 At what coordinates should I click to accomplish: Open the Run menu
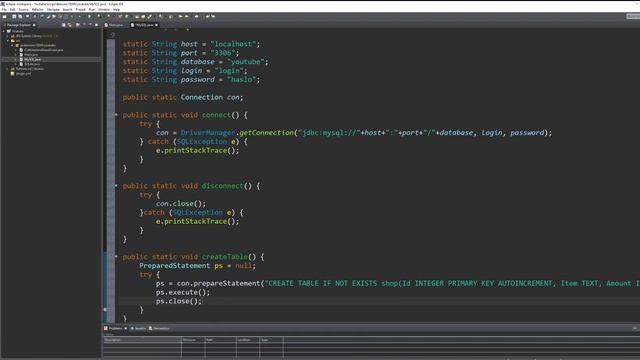92,9
